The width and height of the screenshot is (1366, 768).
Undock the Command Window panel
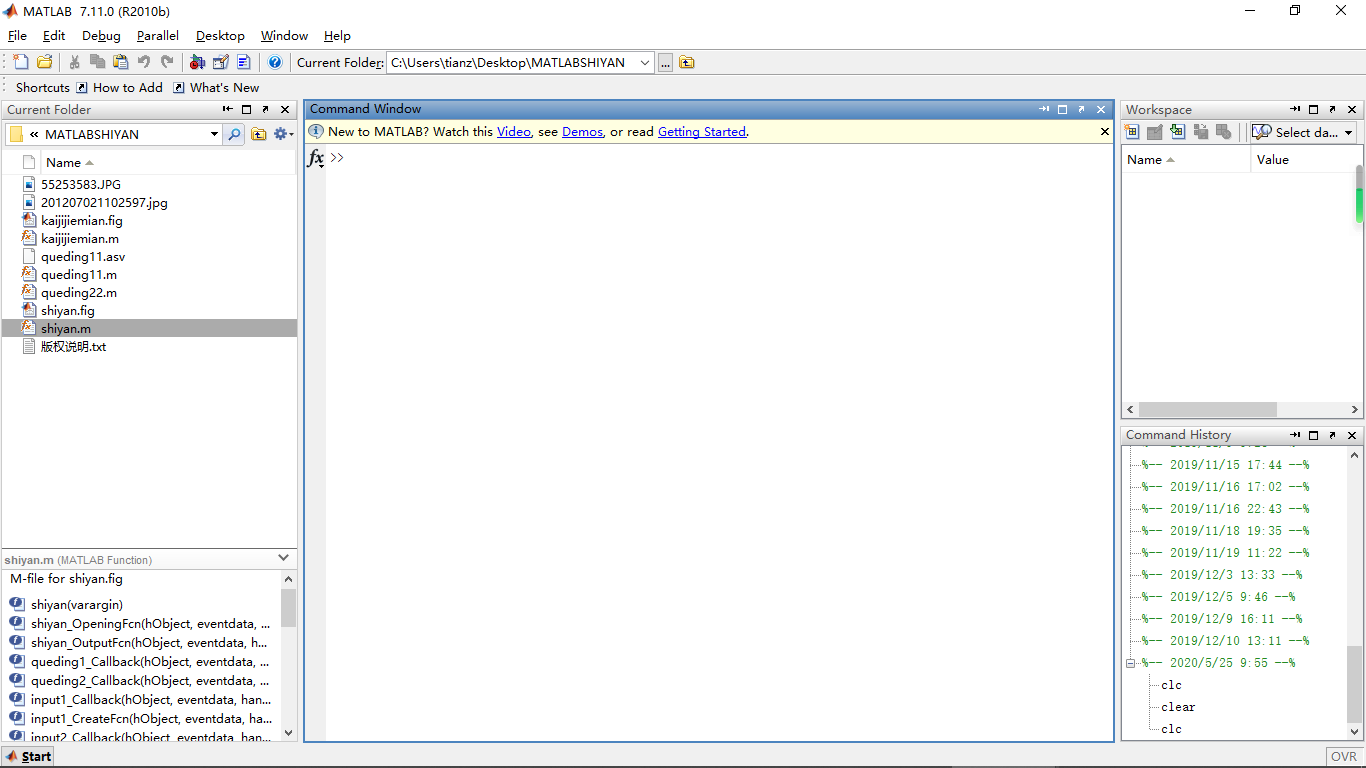(1082, 109)
